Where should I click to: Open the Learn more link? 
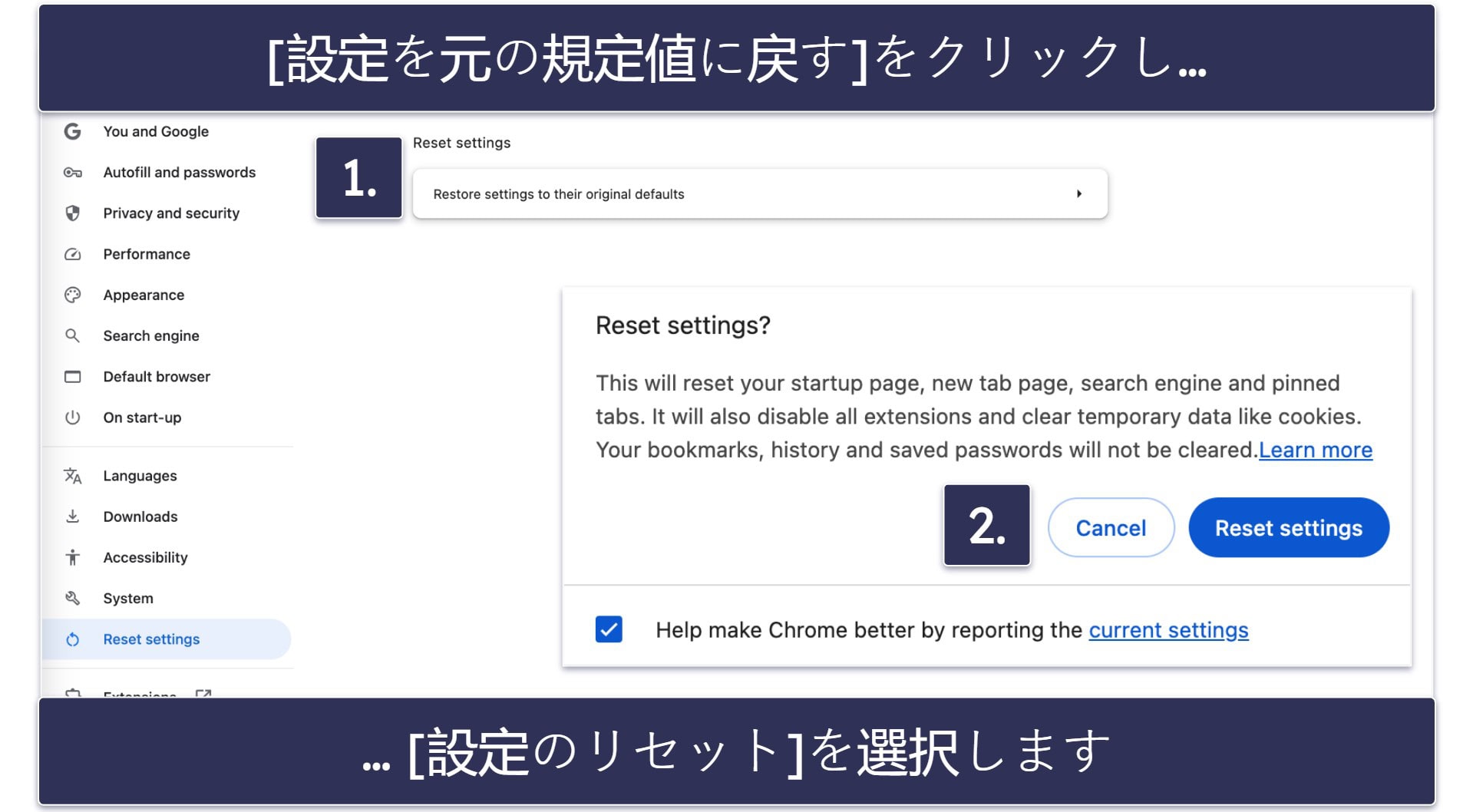(x=1316, y=450)
